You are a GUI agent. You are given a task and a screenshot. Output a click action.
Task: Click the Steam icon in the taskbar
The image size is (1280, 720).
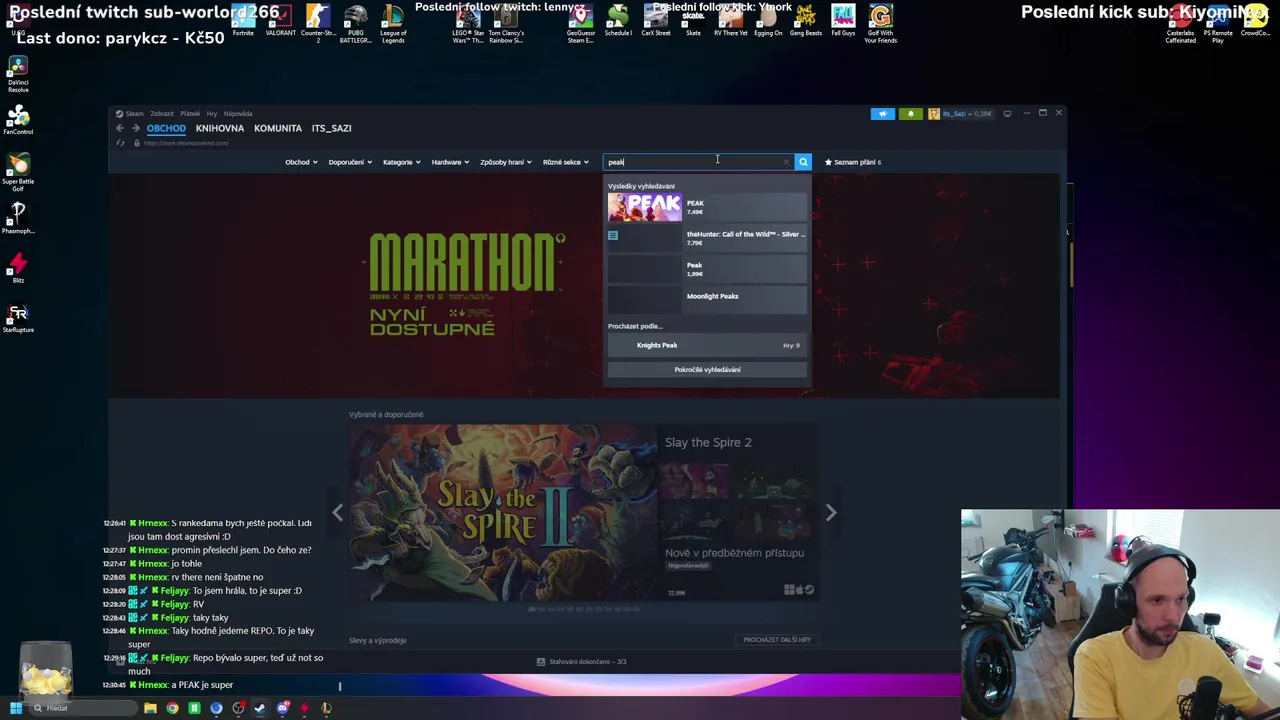tap(260, 708)
